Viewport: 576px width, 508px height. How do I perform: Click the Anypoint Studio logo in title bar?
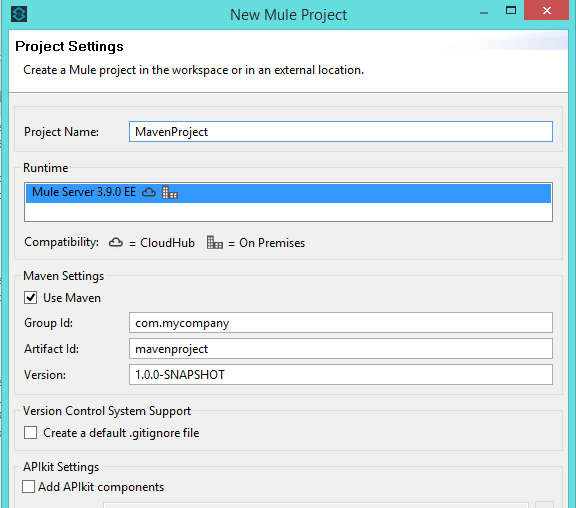[19, 14]
